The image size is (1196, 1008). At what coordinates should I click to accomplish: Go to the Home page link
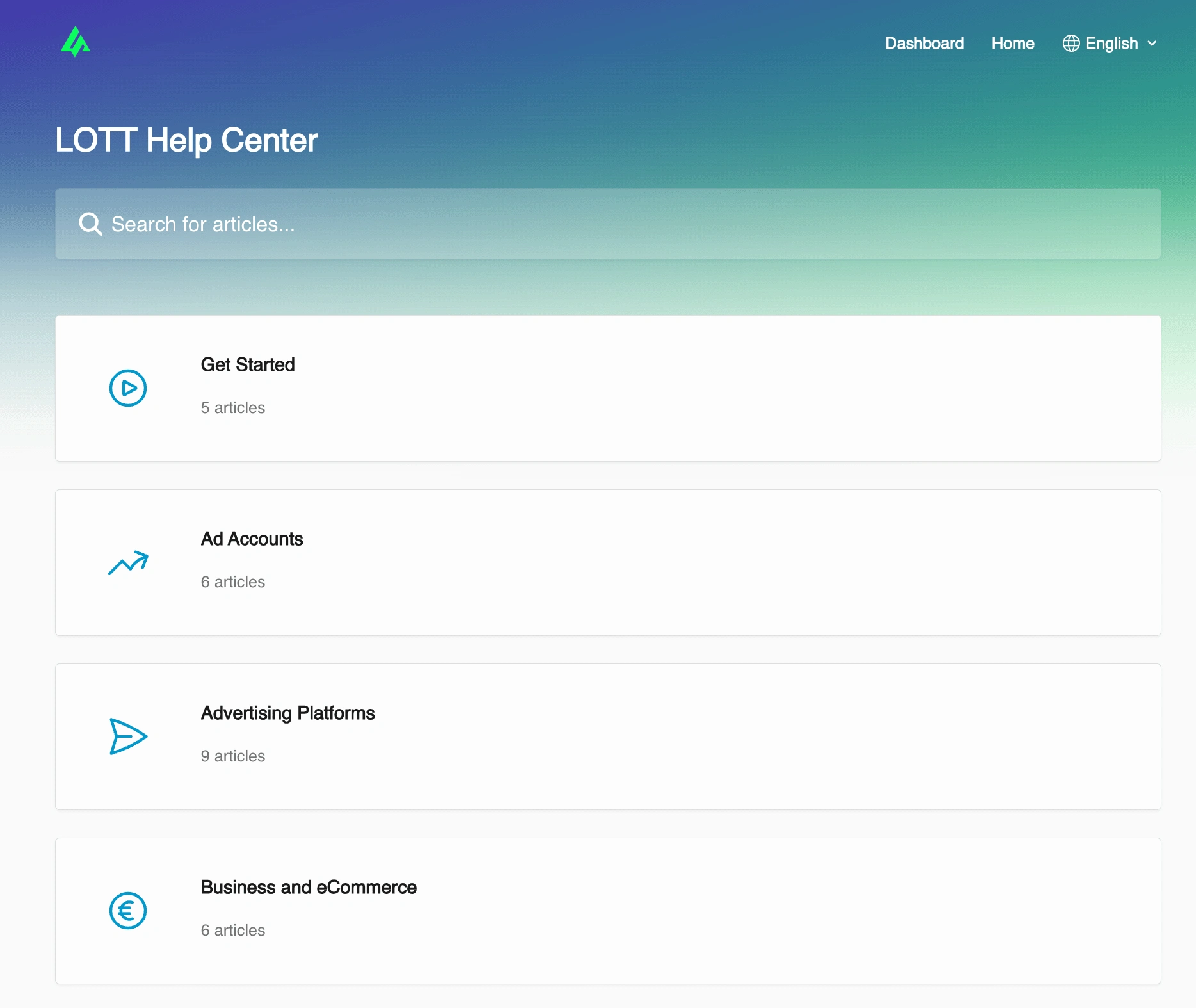point(1013,43)
